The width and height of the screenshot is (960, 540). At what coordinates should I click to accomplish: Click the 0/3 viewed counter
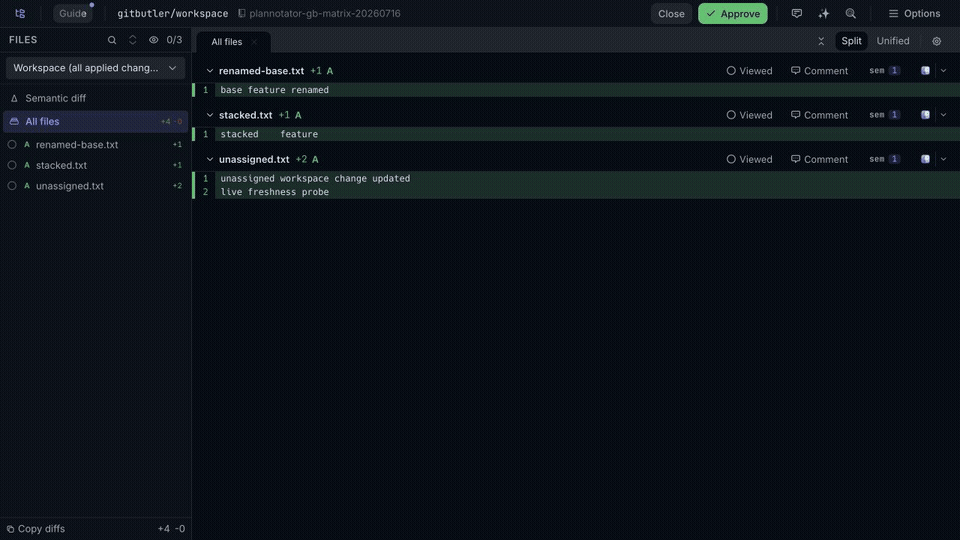[174, 40]
